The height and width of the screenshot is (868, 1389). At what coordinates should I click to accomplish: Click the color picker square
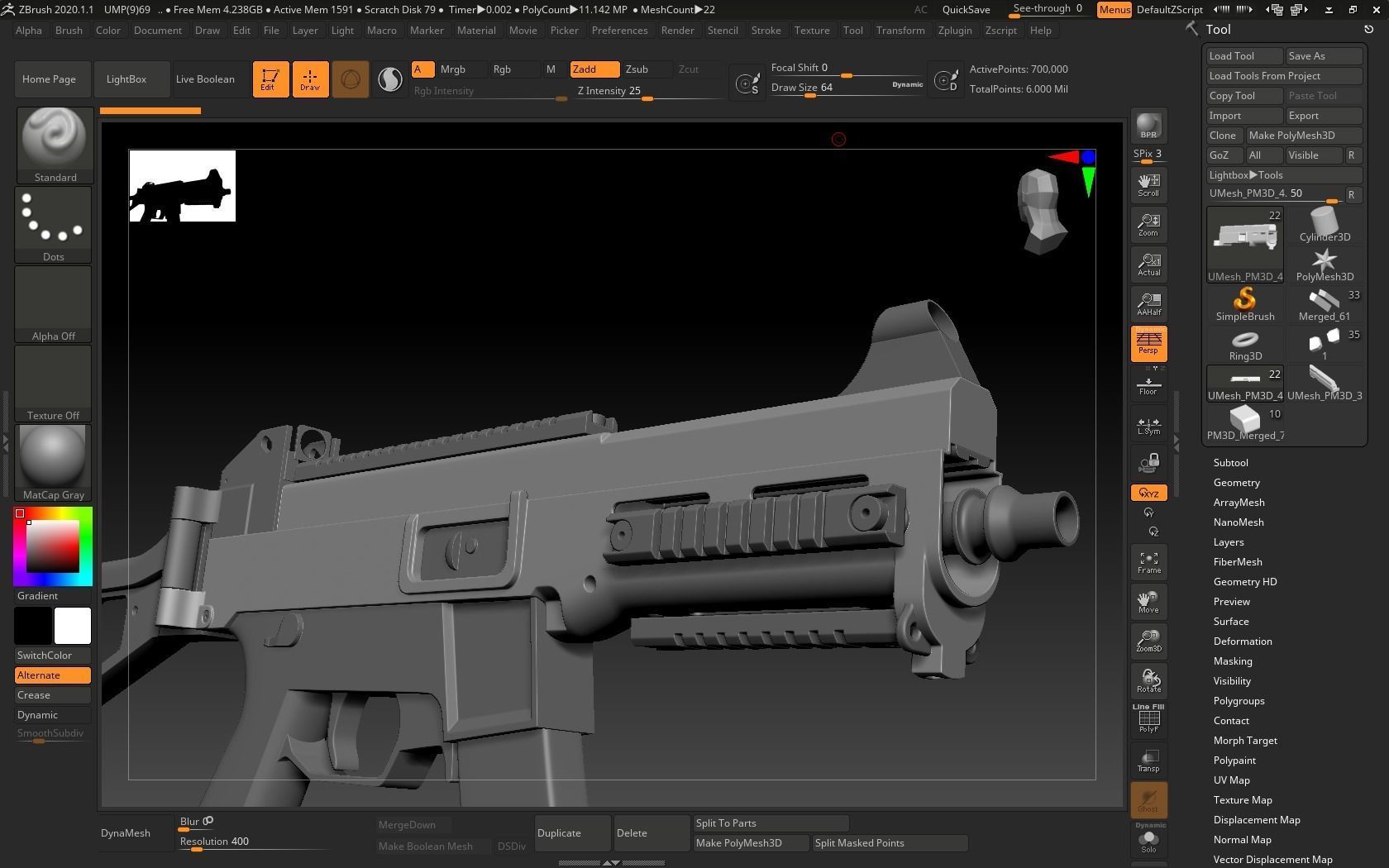53,546
